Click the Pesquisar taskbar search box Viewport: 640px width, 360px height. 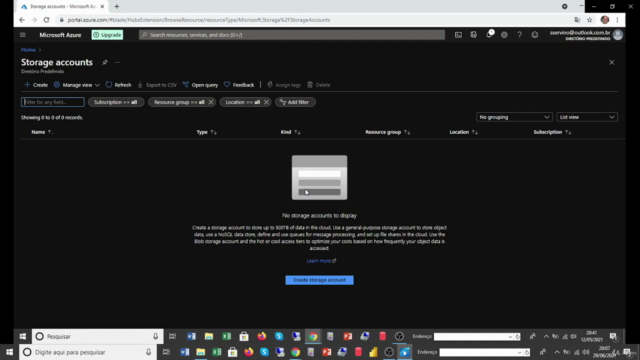pos(98,336)
